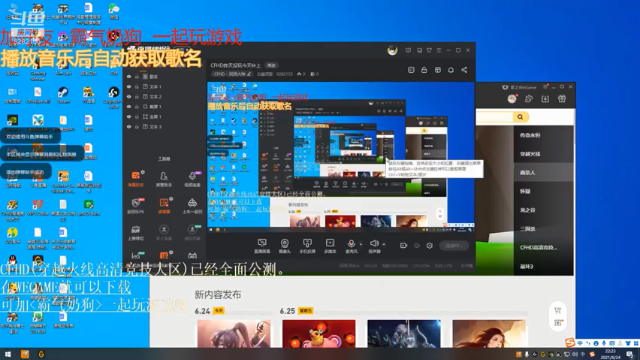Mute the 麦克风 microphone icon
Viewport: 640px width, 360px height.
point(351,244)
